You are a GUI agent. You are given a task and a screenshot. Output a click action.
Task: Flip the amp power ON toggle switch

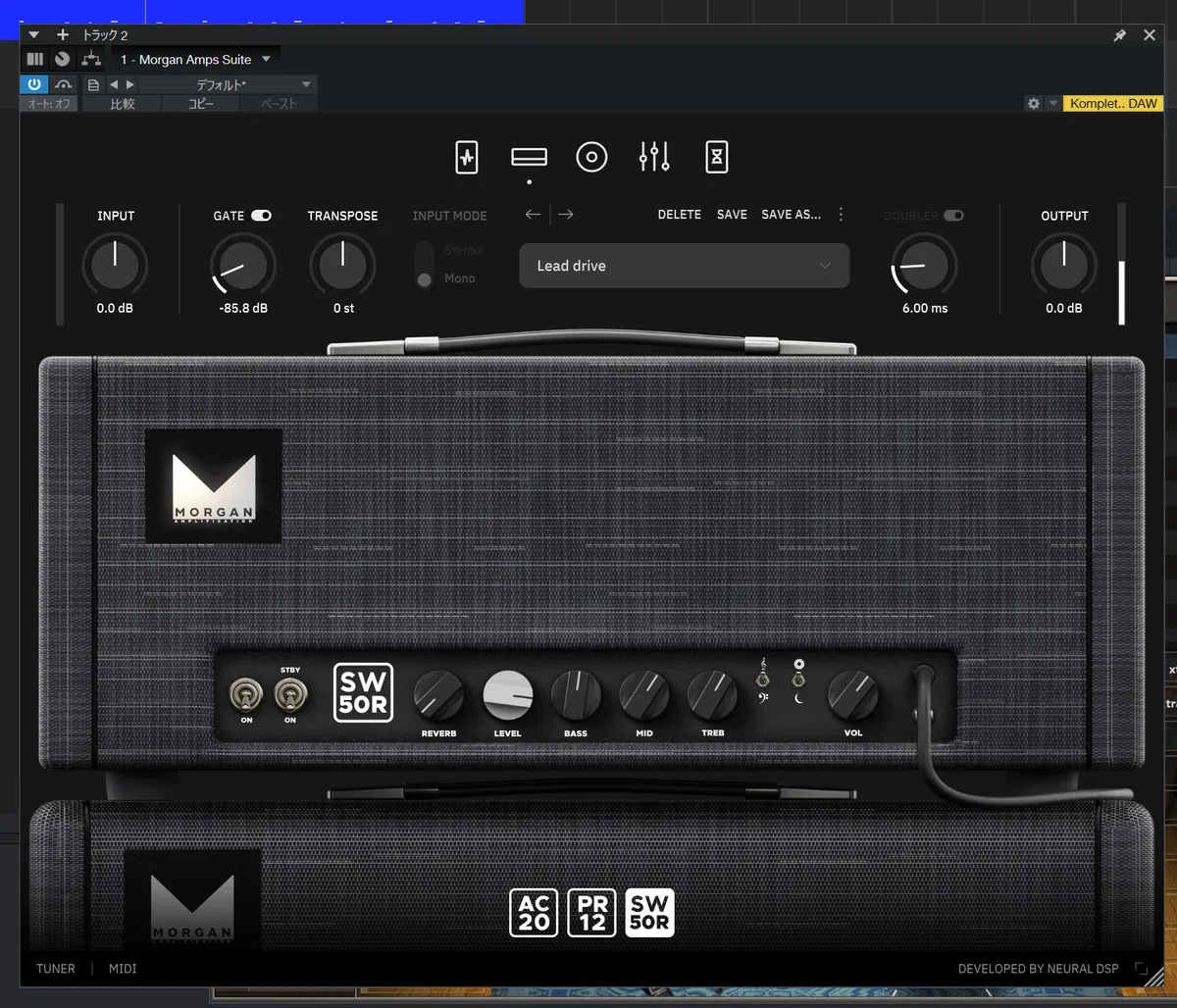pyautogui.click(x=246, y=696)
